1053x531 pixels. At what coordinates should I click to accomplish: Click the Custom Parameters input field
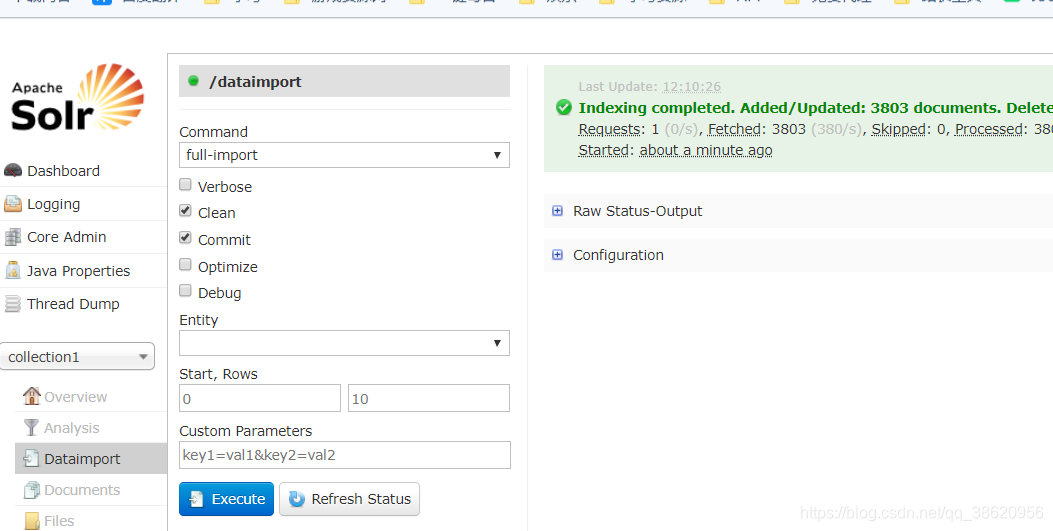click(x=344, y=455)
